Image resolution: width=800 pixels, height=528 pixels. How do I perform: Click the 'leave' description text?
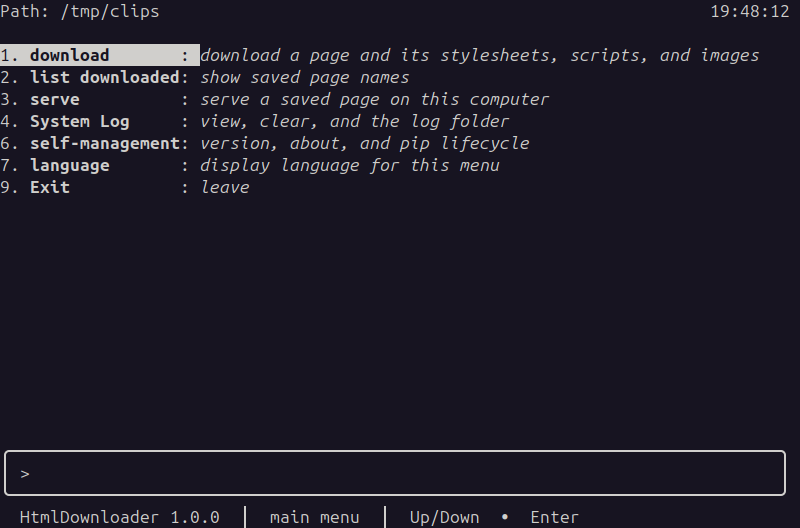225,187
